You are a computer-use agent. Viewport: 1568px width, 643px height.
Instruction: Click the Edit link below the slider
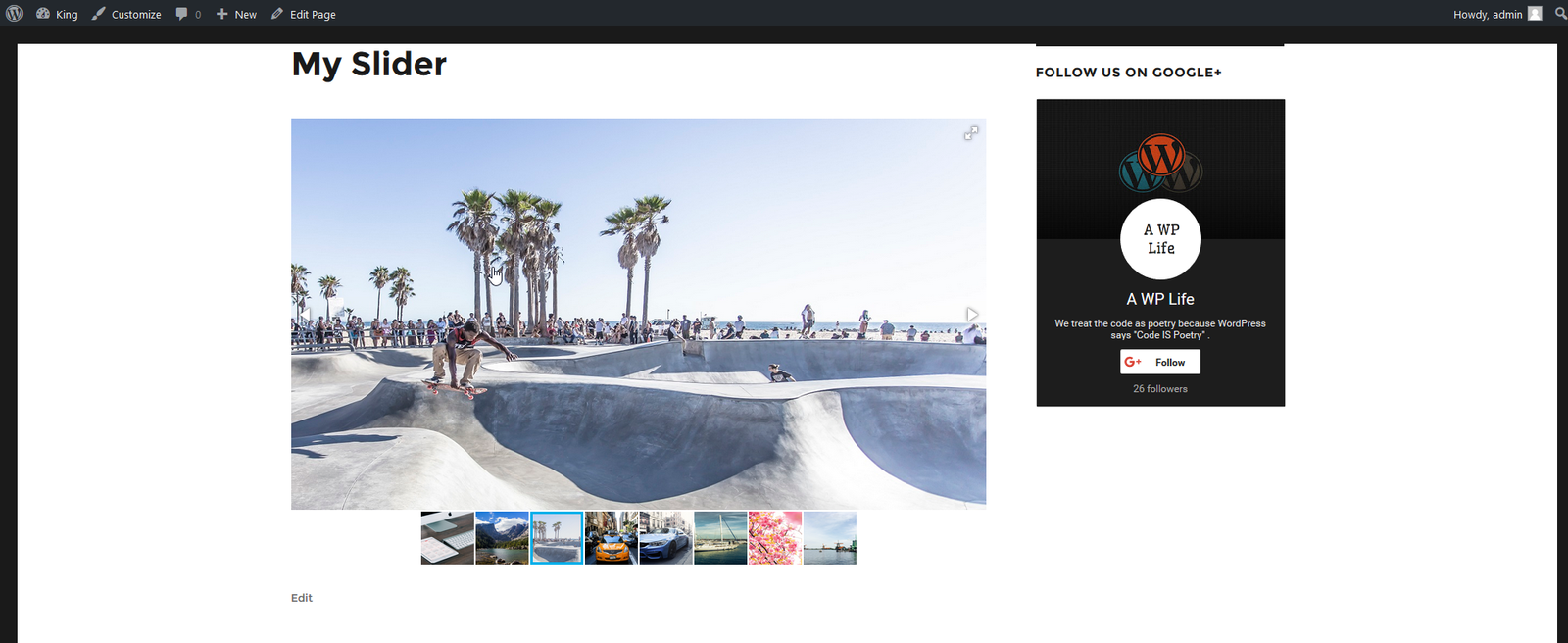click(302, 598)
